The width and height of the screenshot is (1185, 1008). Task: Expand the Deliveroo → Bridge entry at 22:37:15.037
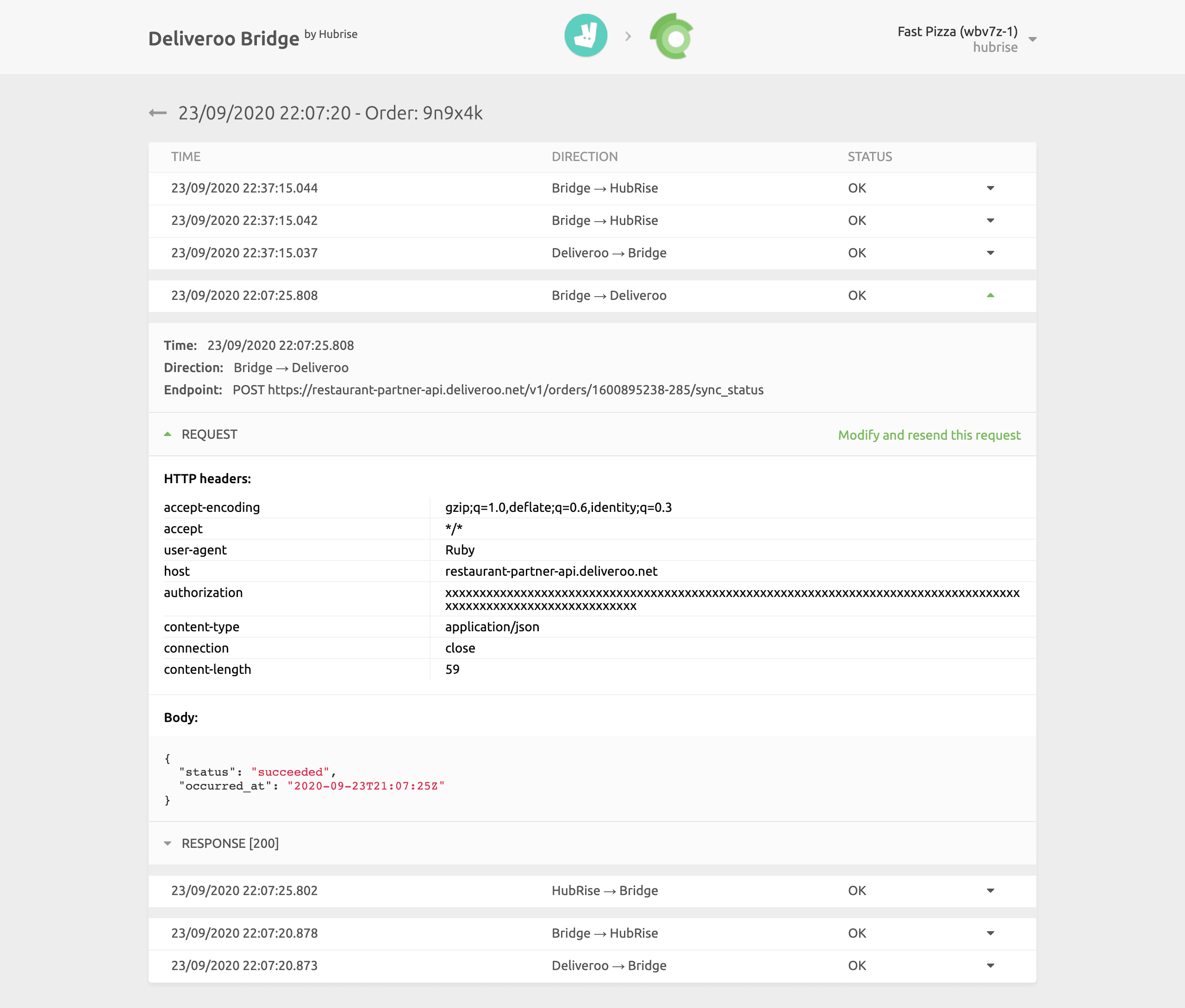click(990, 253)
